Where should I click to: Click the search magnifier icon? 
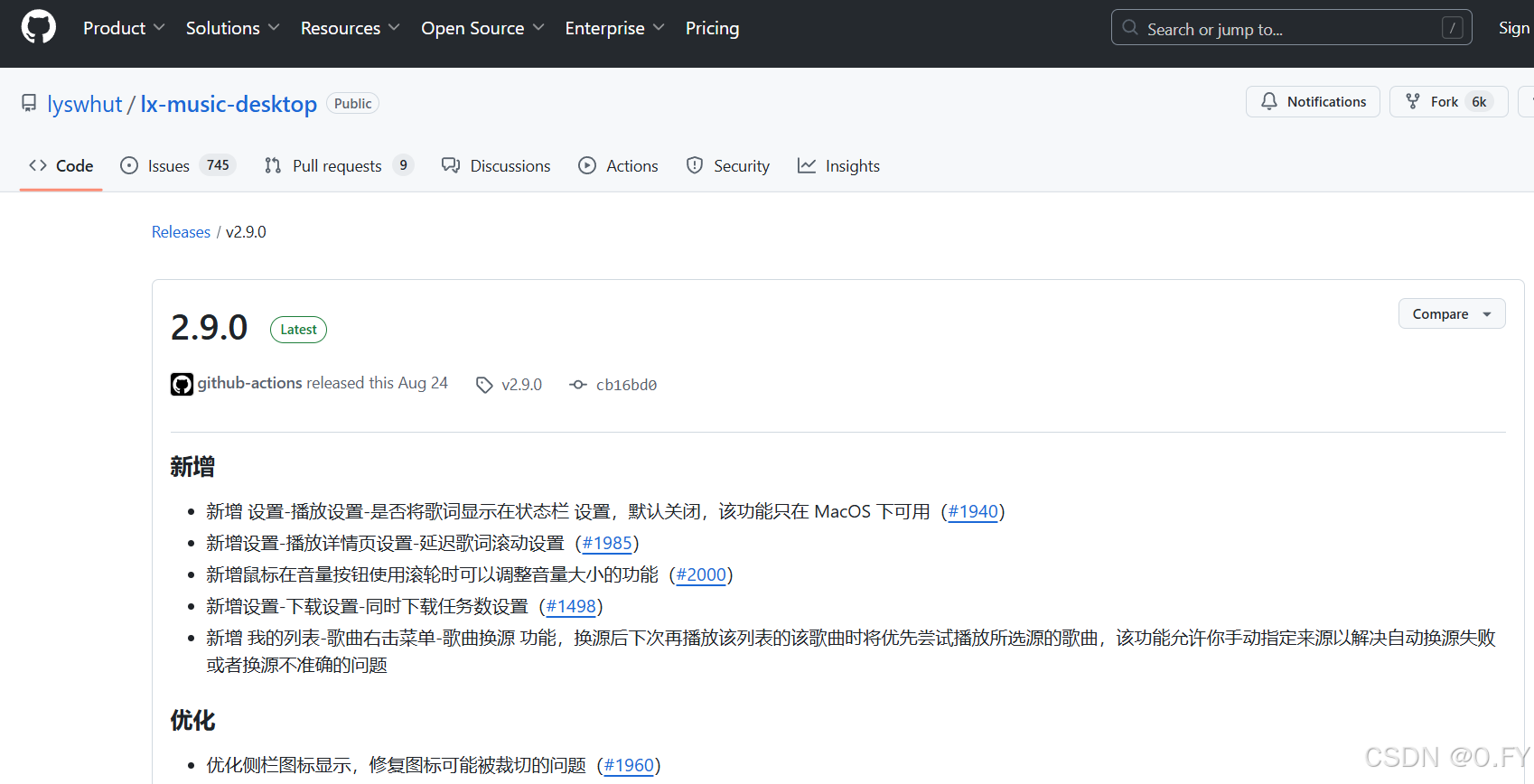[x=1129, y=28]
